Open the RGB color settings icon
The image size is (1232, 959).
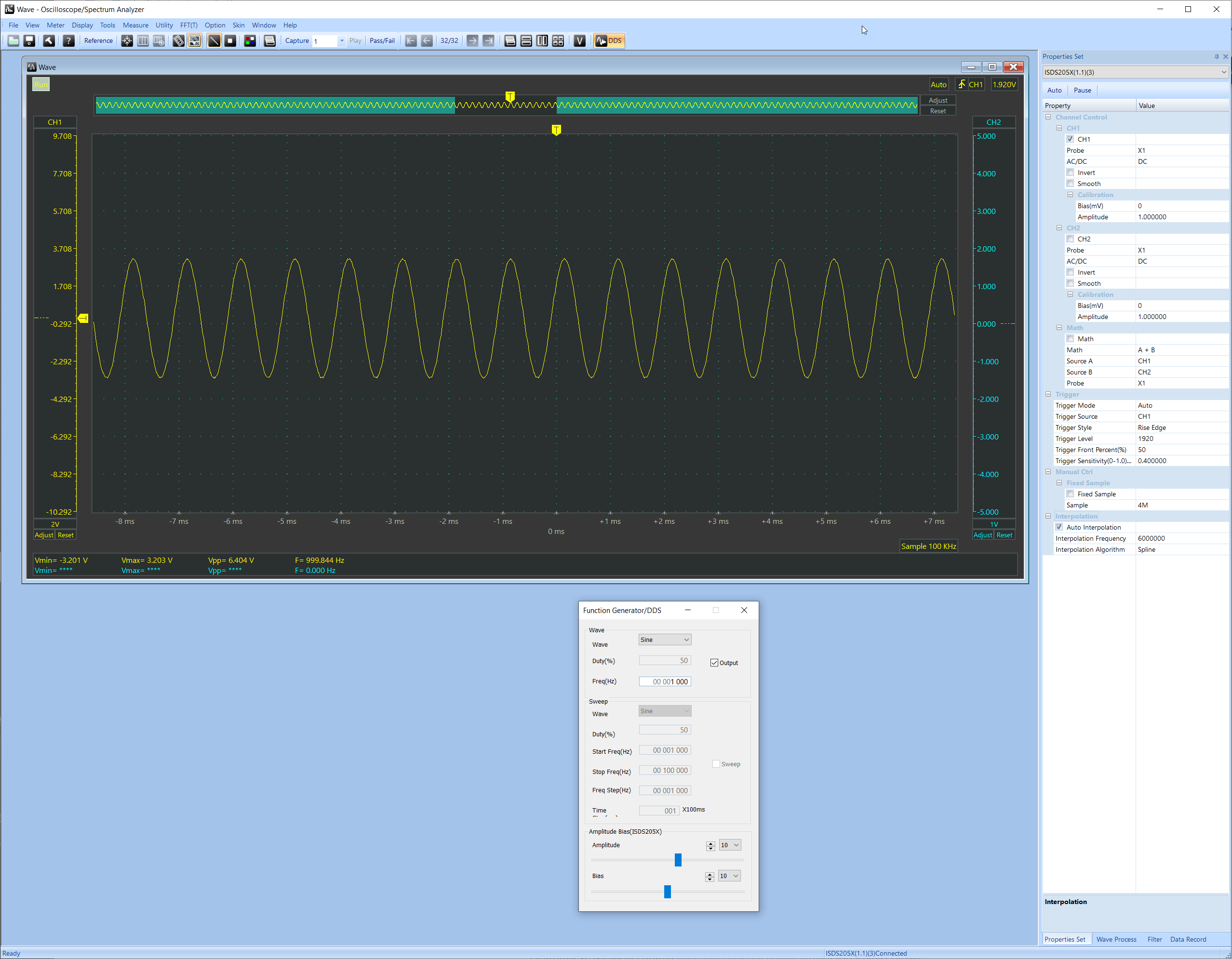click(250, 40)
